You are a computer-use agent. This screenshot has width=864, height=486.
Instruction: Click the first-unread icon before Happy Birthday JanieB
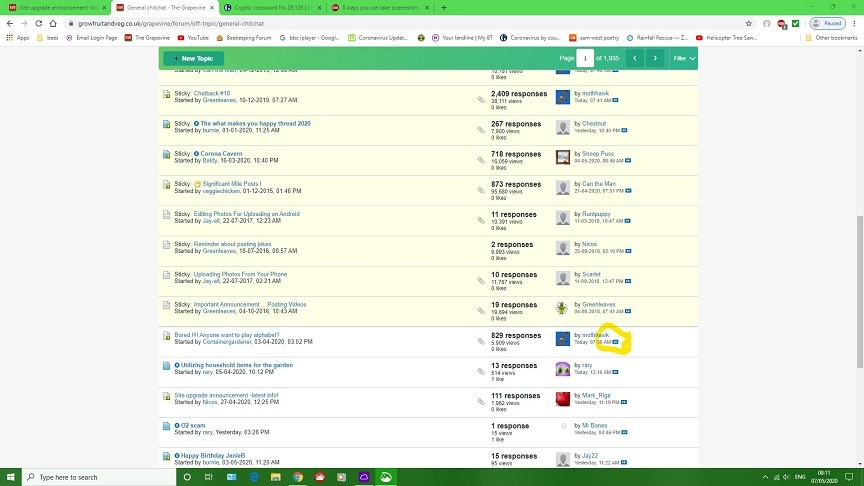(177, 456)
